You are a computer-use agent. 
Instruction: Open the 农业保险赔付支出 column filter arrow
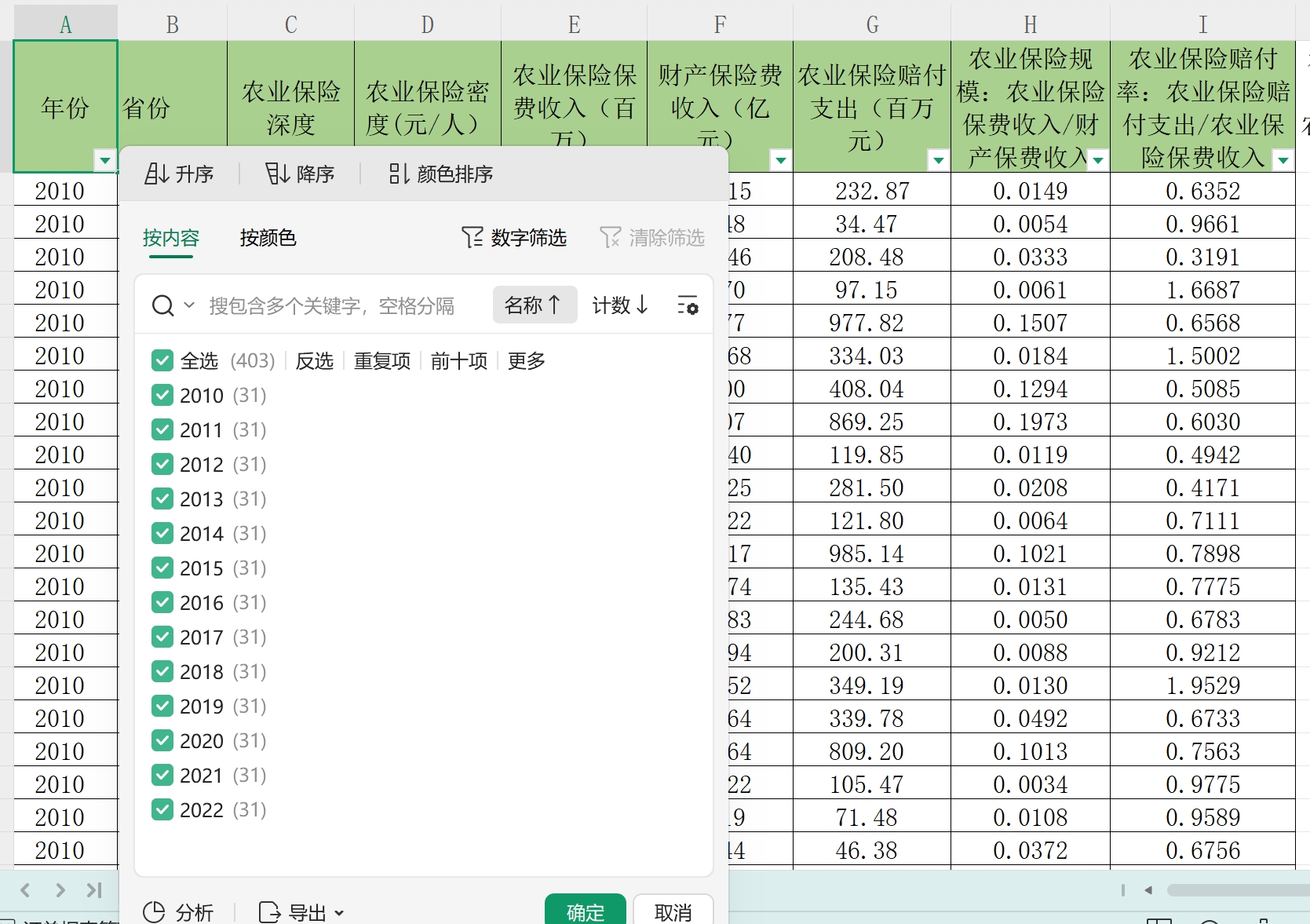[938, 160]
